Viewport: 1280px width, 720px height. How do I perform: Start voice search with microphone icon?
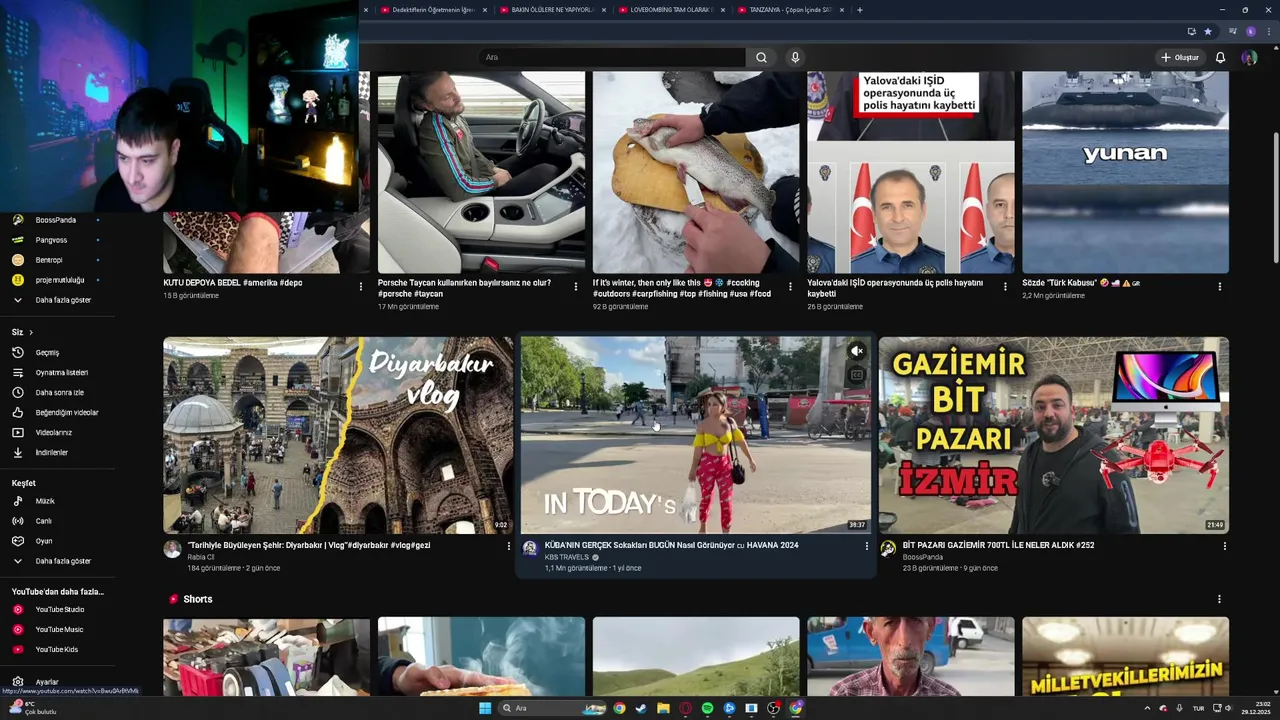795,57
